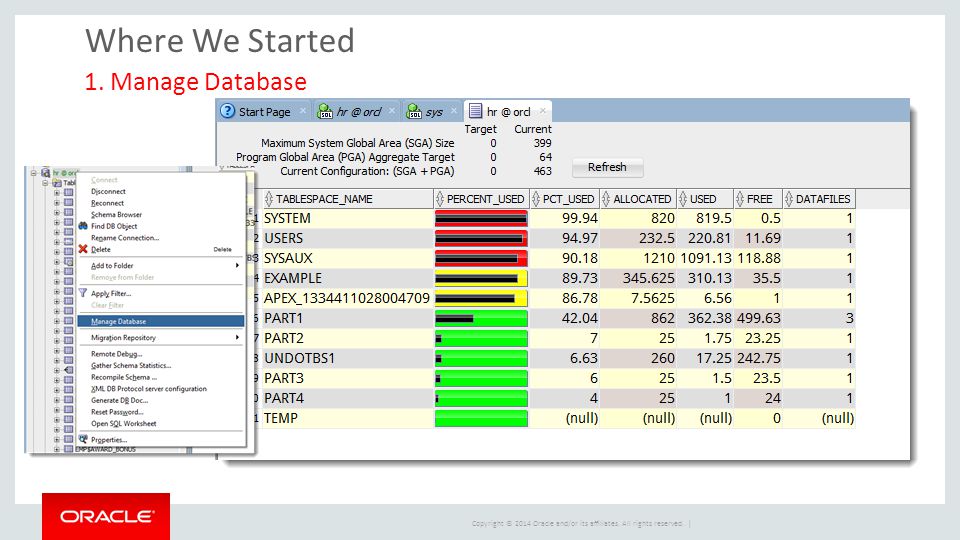The width and height of the screenshot is (960, 540).
Task: Click the report icon on active hr @ orcl tab
Action: click(476, 111)
